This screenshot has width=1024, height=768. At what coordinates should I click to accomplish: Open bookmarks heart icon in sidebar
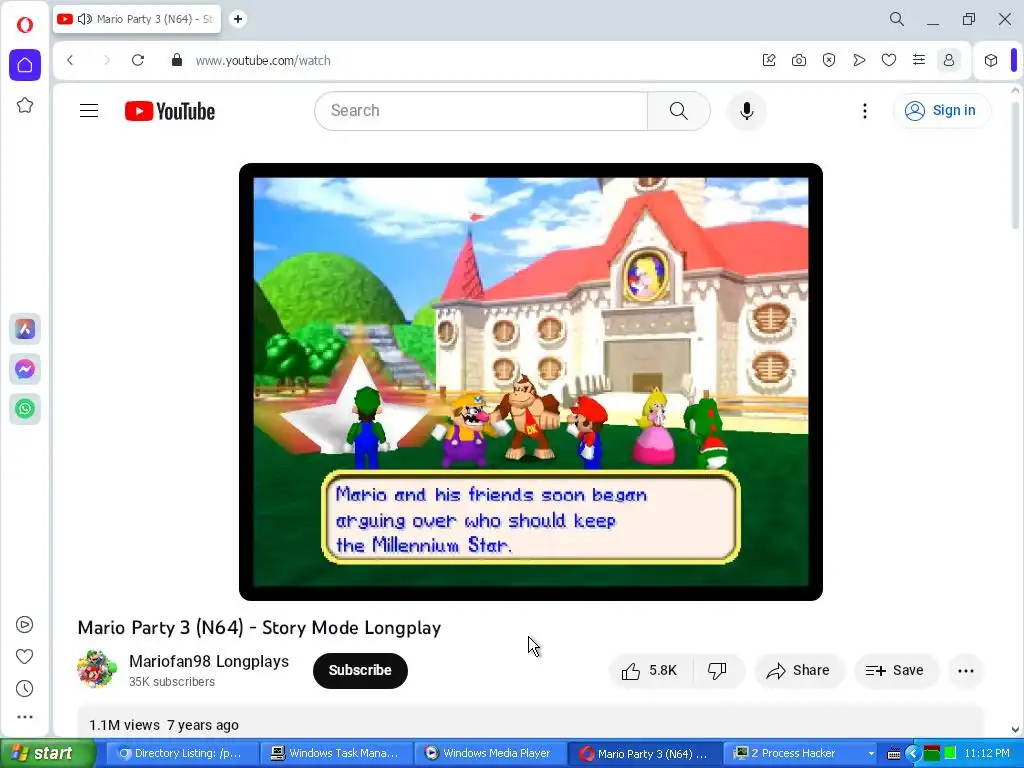[24, 656]
